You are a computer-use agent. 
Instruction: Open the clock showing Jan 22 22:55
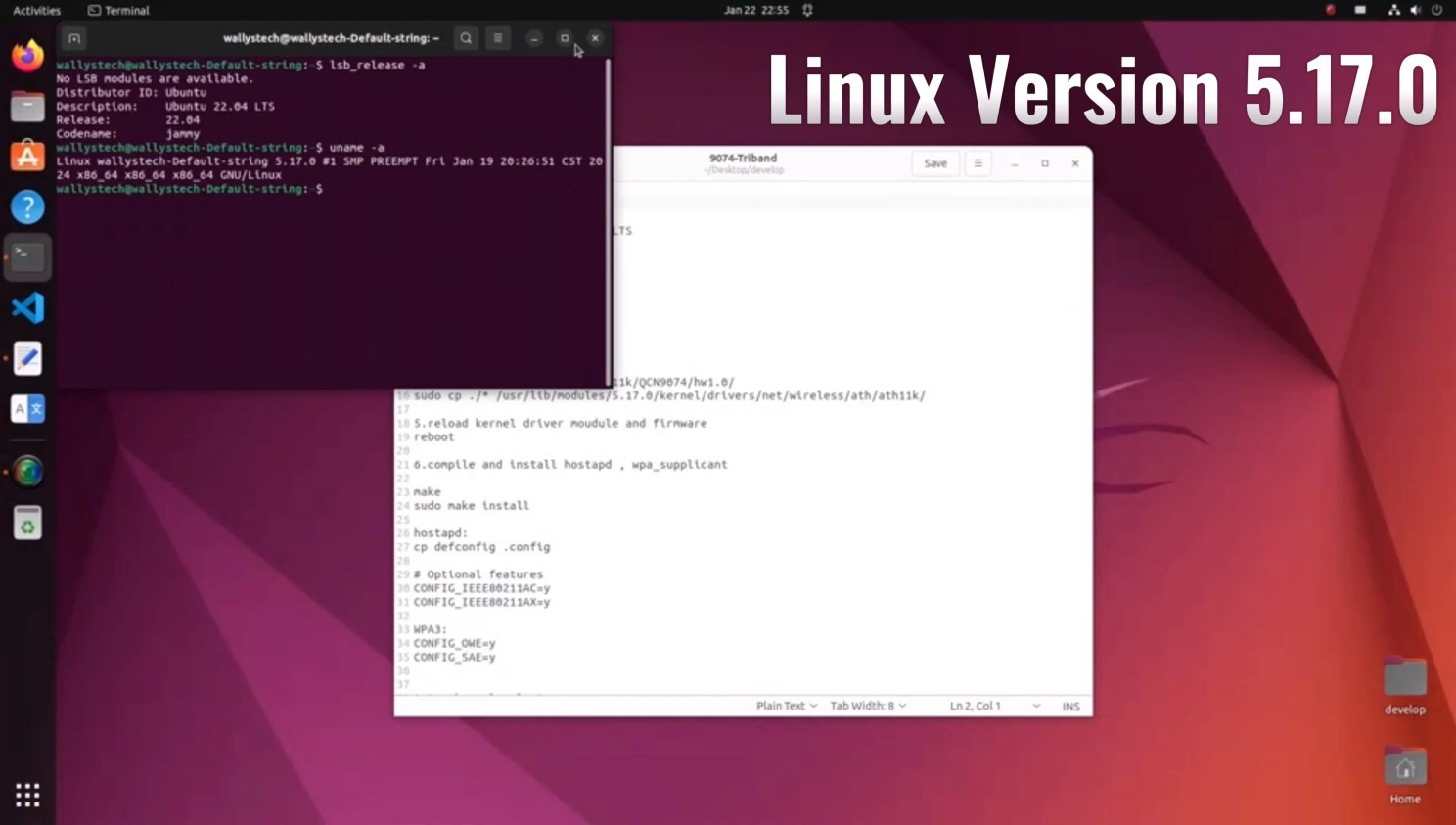pyautogui.click(x=756, y=10)
